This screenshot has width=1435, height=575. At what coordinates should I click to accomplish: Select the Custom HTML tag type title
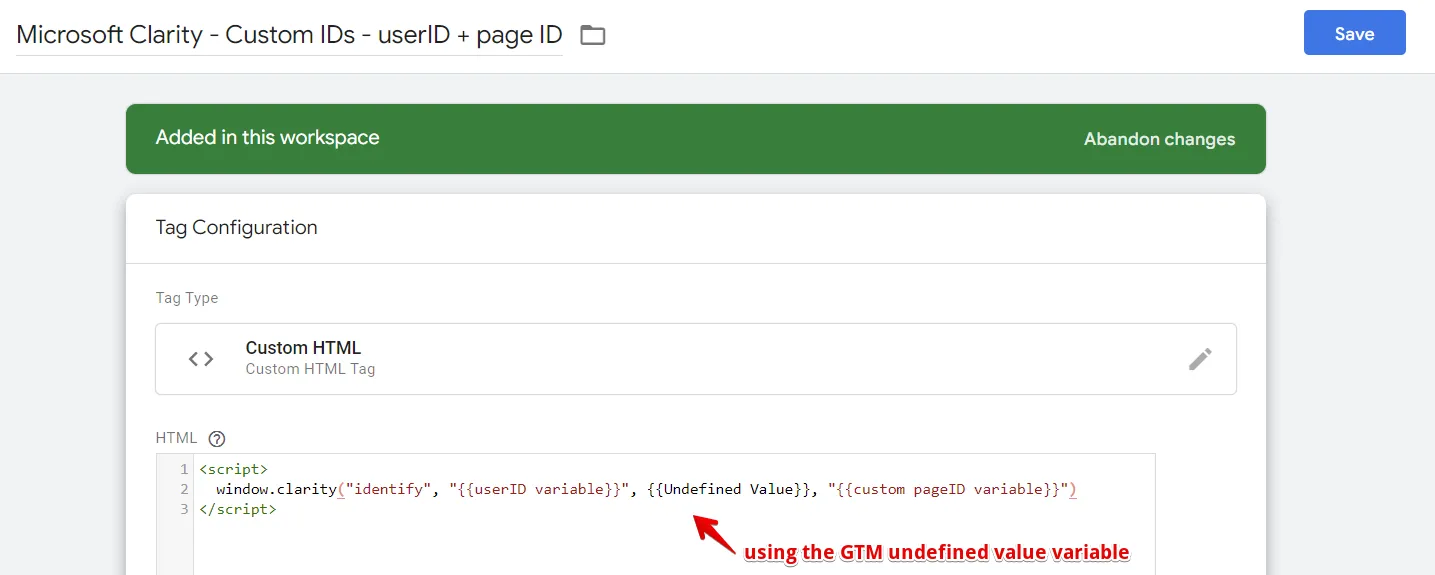pyautogui.click(x=303, y=348)
